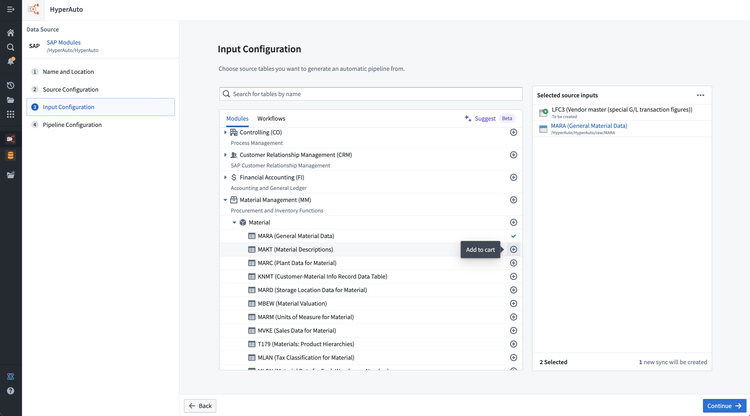
Task: Select the LFC3 Vendor master selected input
Action: coord(622,112)
